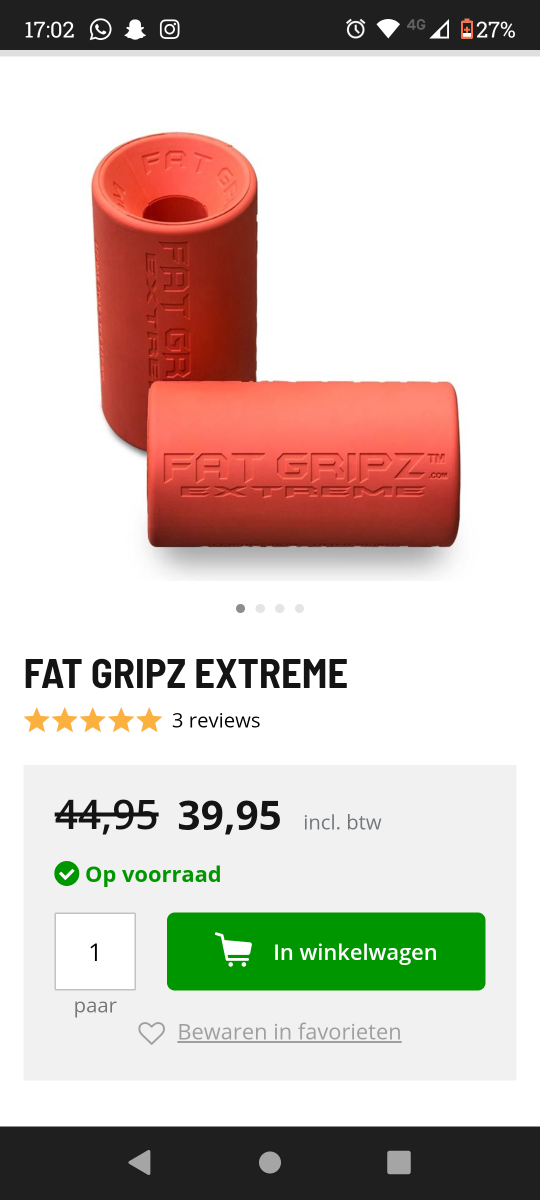540x1200 pixels.
Task: Open Bewaren in favorieten link
Action: click(x=289, y=1032)
